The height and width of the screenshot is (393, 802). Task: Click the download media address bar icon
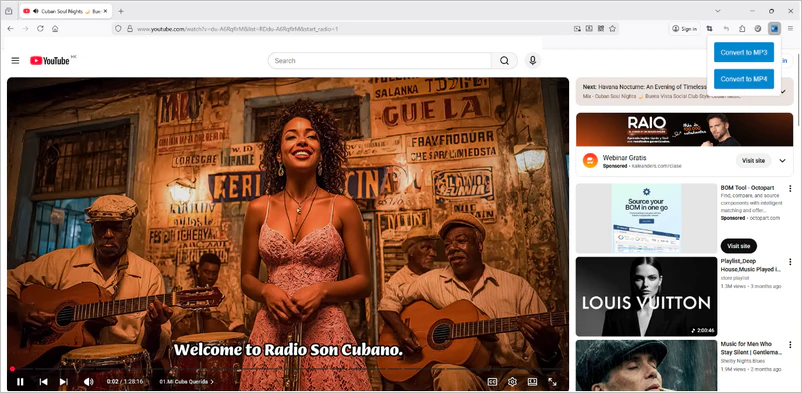(589, 29)
